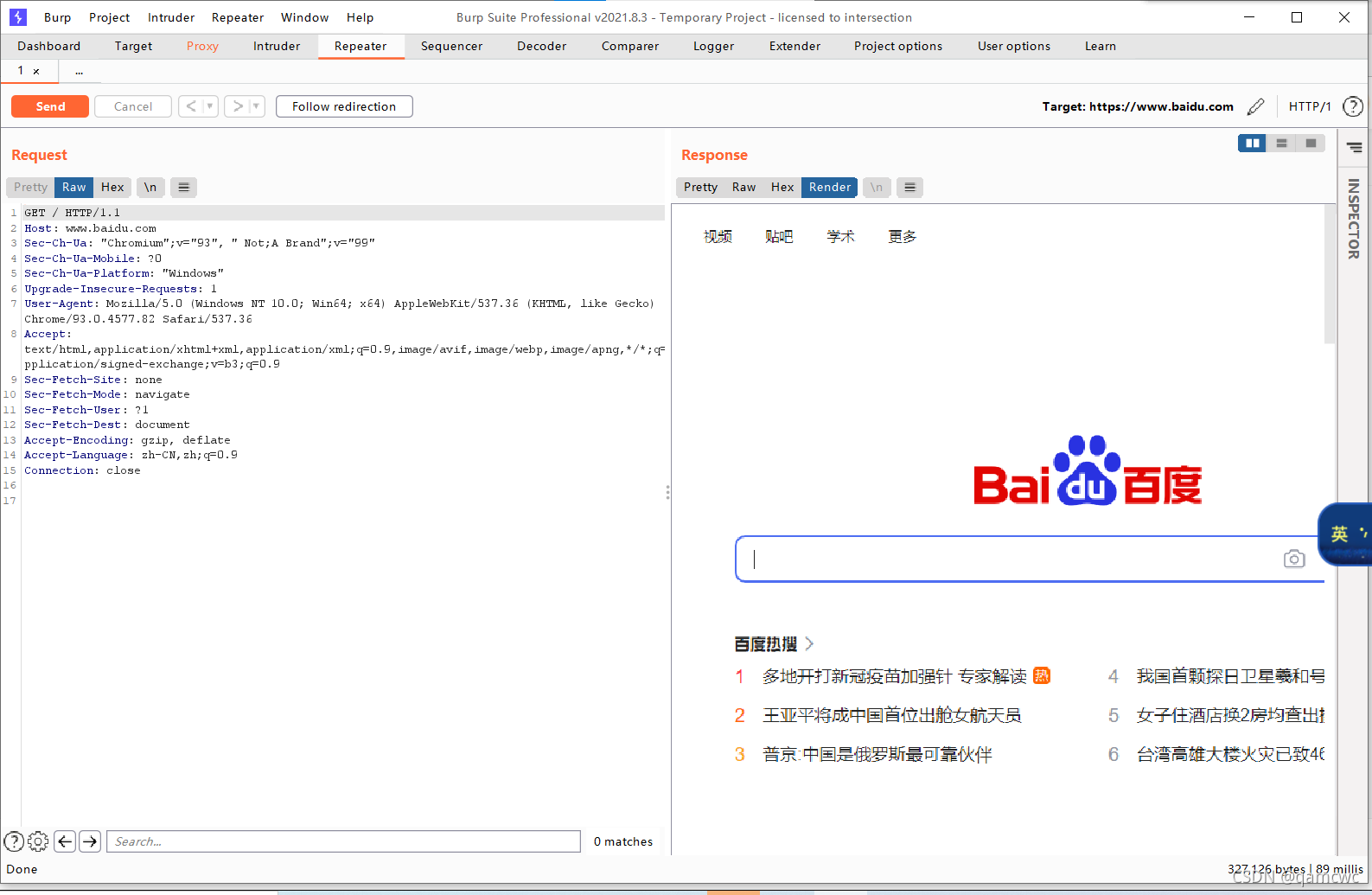Switch to the Comparer tab

click(629, 46)
